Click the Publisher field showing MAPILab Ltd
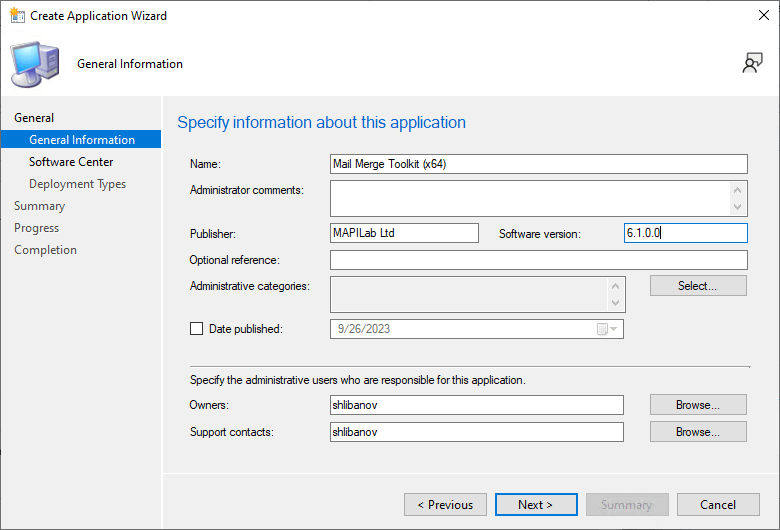 404,233
